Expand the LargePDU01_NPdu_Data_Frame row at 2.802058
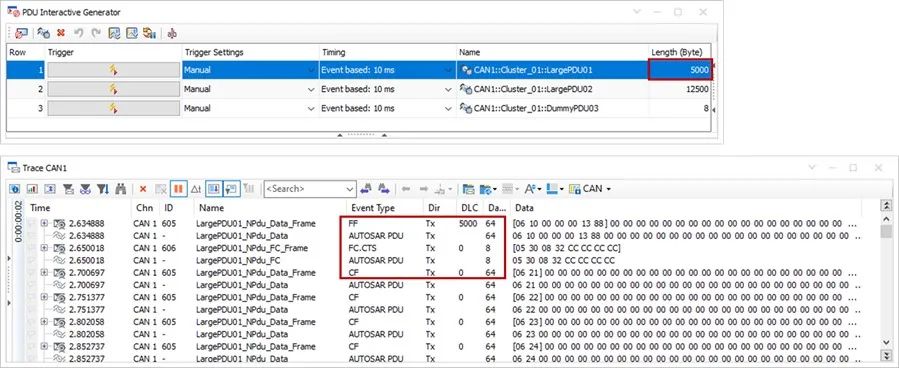Screen dimensions: 899x368 [x=44, y=322]
